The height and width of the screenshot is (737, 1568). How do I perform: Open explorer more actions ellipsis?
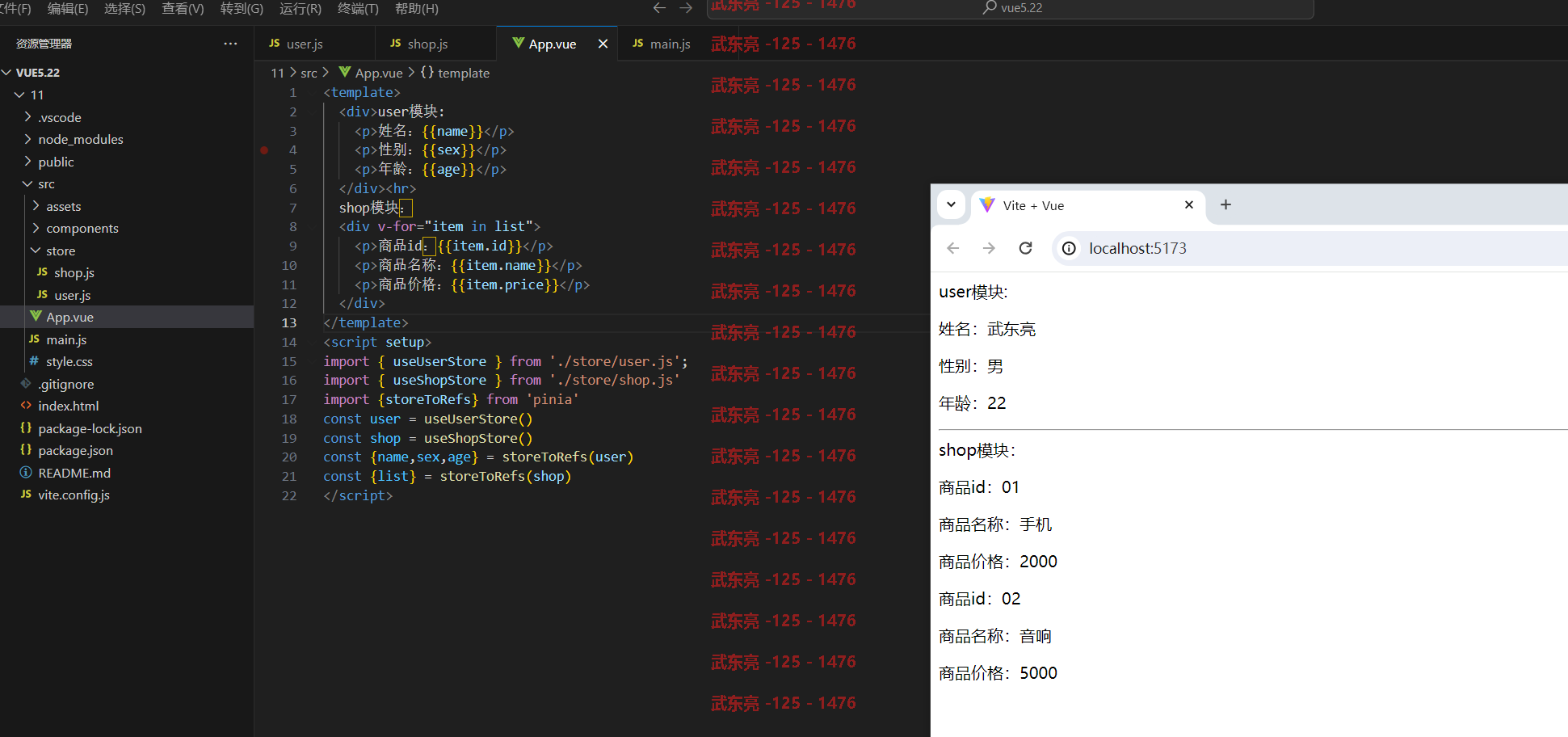[x=231, y=44]
